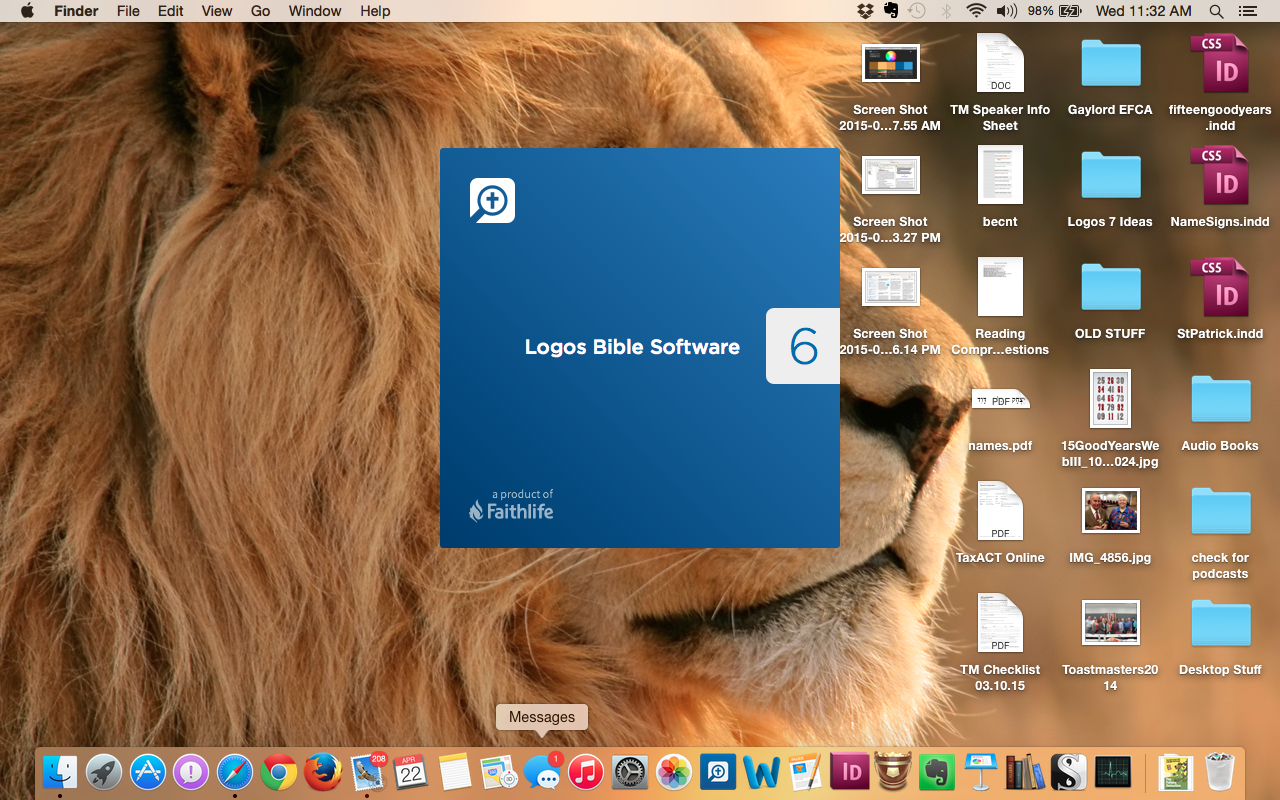The height and width of the screenshot is (800, 1280).
Task: Click the battery status showing 98%
Action: click(x=1055, y=11)
